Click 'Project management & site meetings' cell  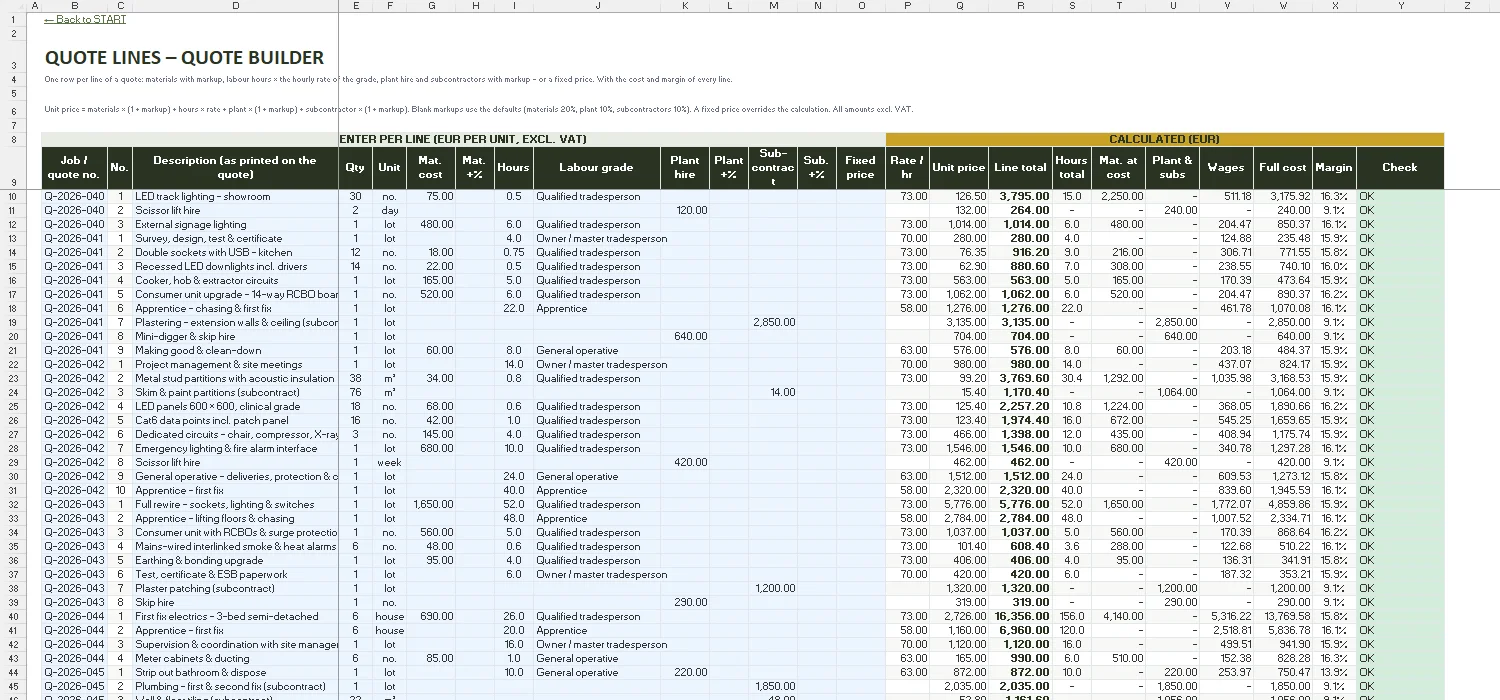[235, 364]
